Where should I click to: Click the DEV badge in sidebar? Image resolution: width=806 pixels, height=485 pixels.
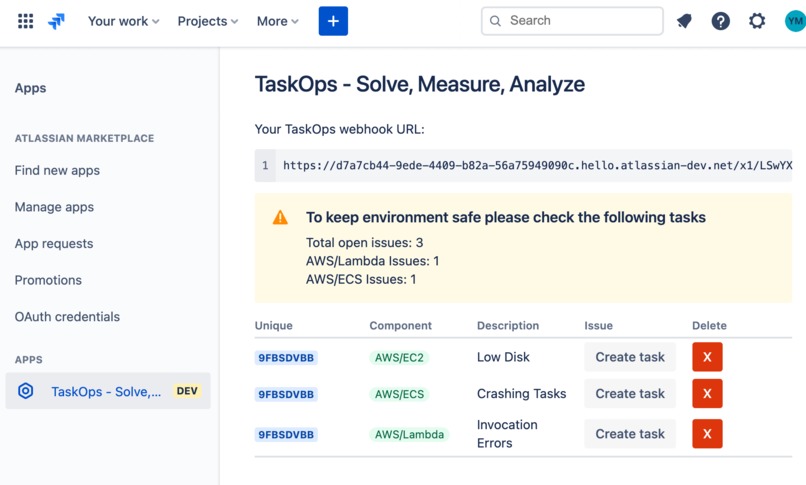click(187, 391)
